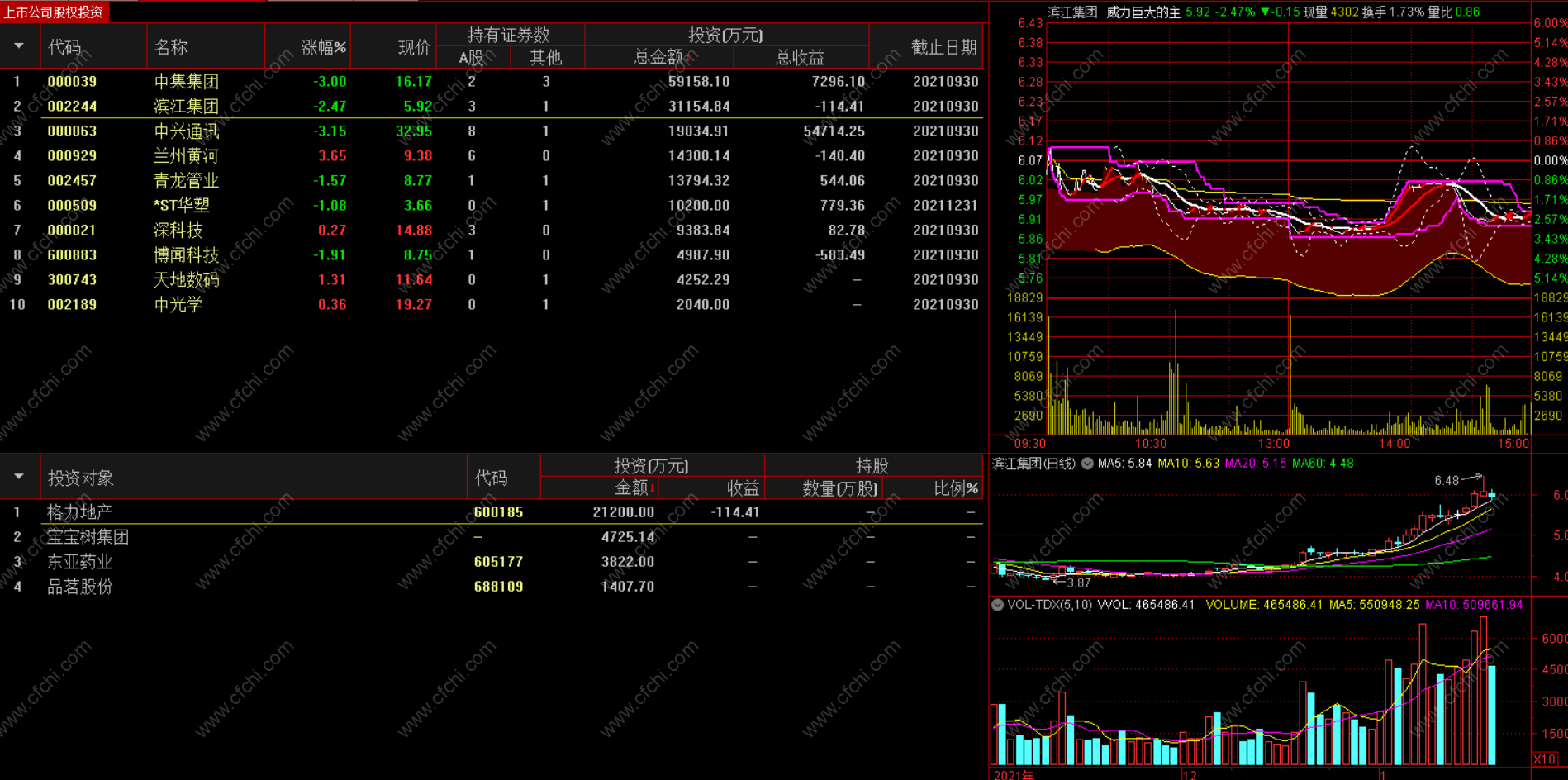Click the 6.48 high price label on daily chart
This screenshot has width=1568, height=780.
click(x=1447, y=480)
